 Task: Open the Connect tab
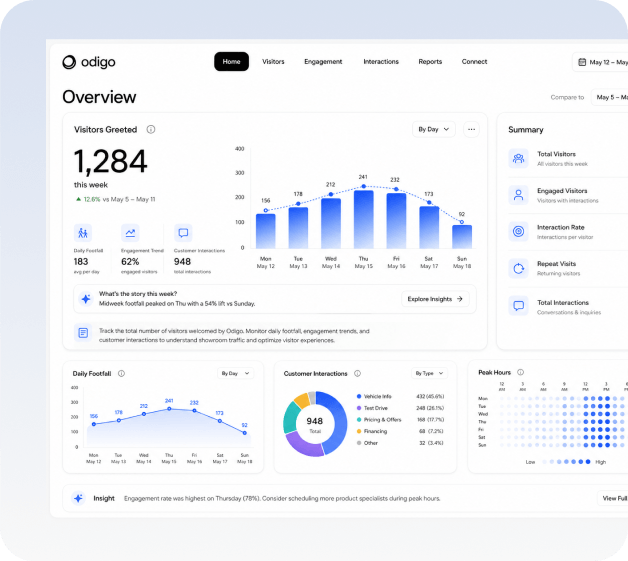click(x=474, y=62)
